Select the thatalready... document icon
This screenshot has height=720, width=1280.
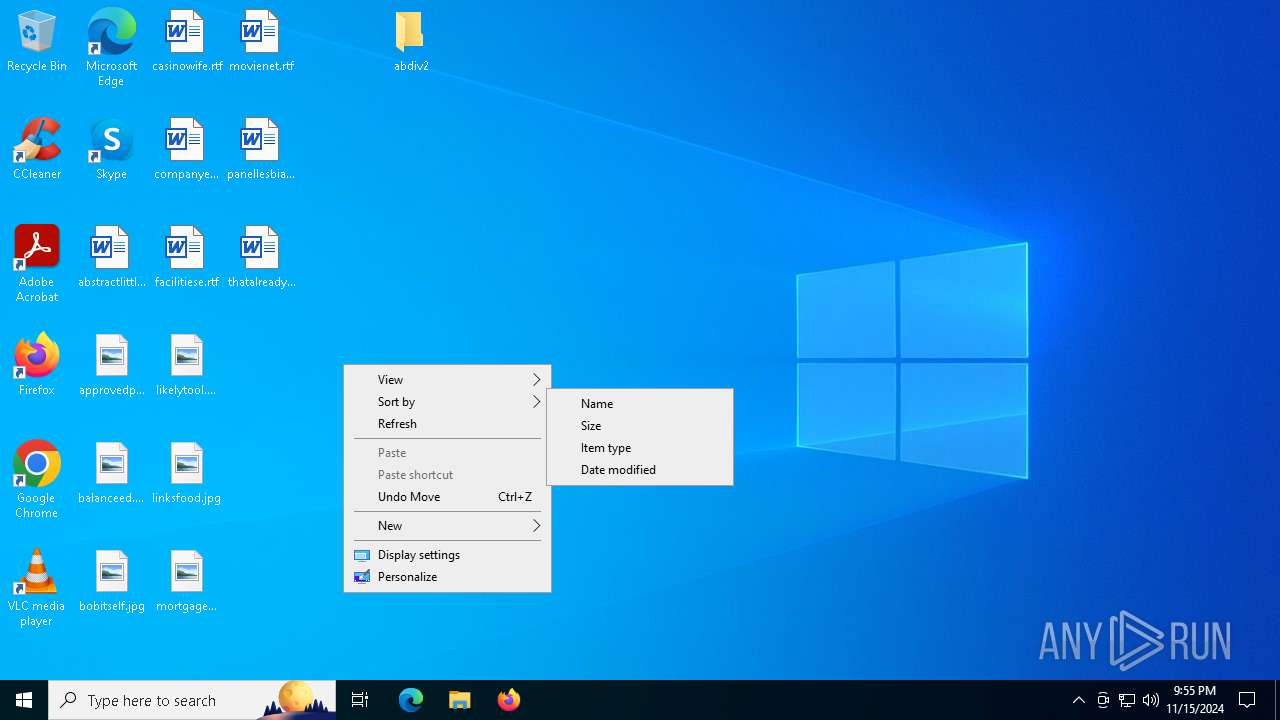(261, 257)
